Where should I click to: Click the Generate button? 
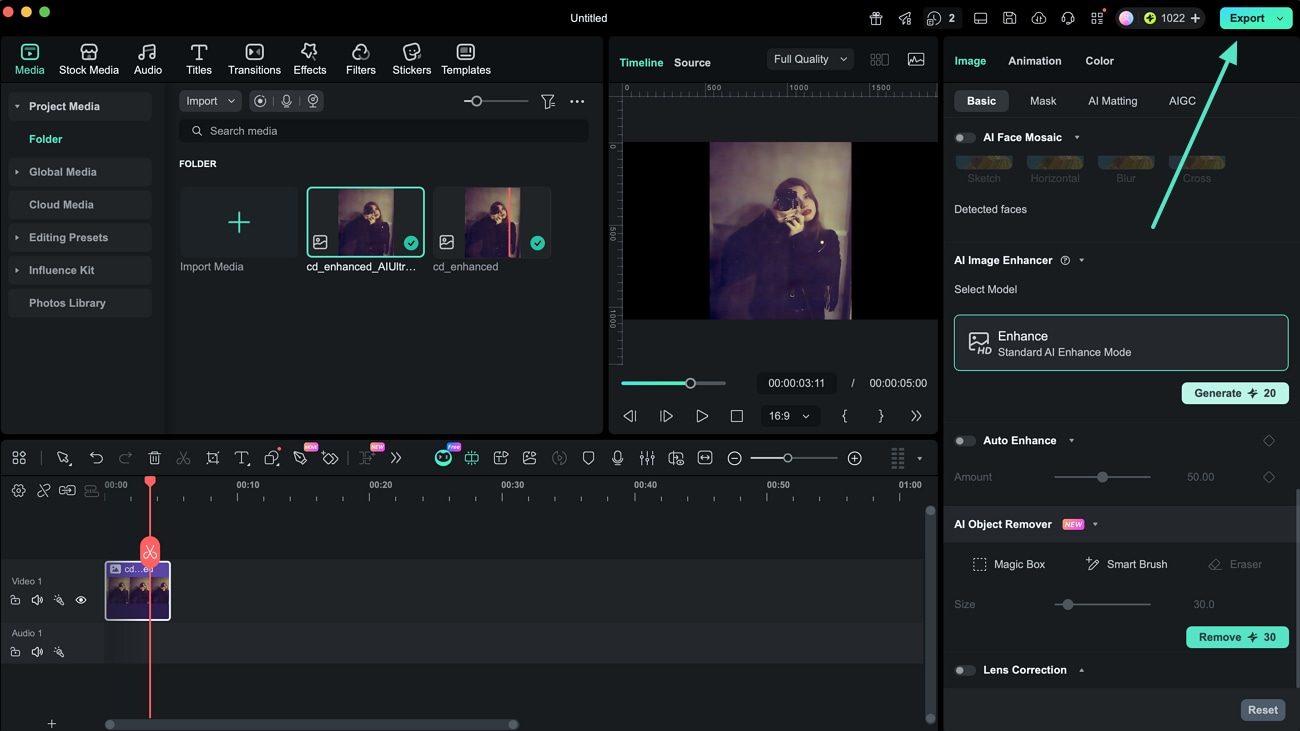1234,393
